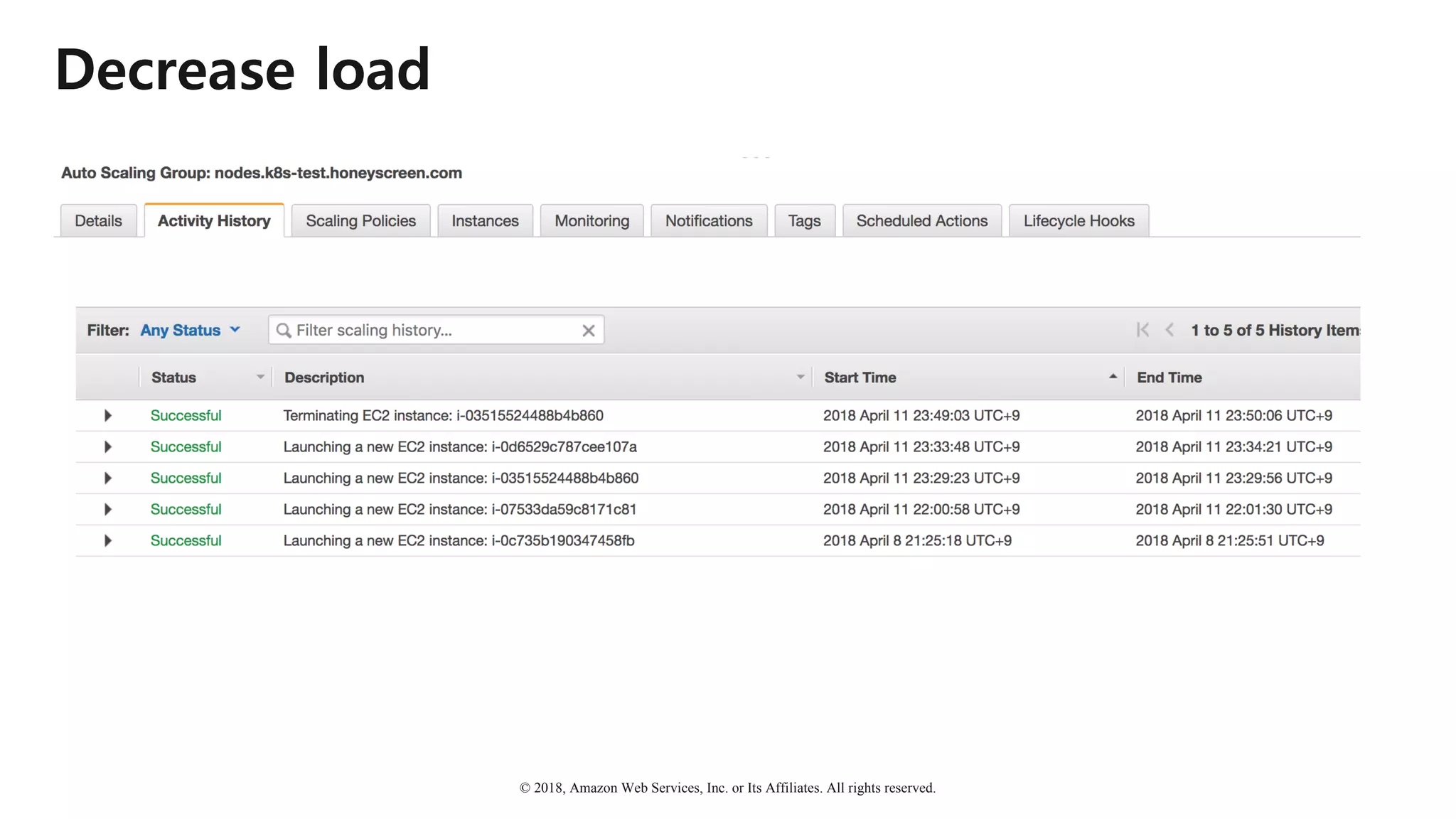This screenshot has height=819, width=1456.
Task: Go to previous page of history items
Action: tap(1169, 330)
